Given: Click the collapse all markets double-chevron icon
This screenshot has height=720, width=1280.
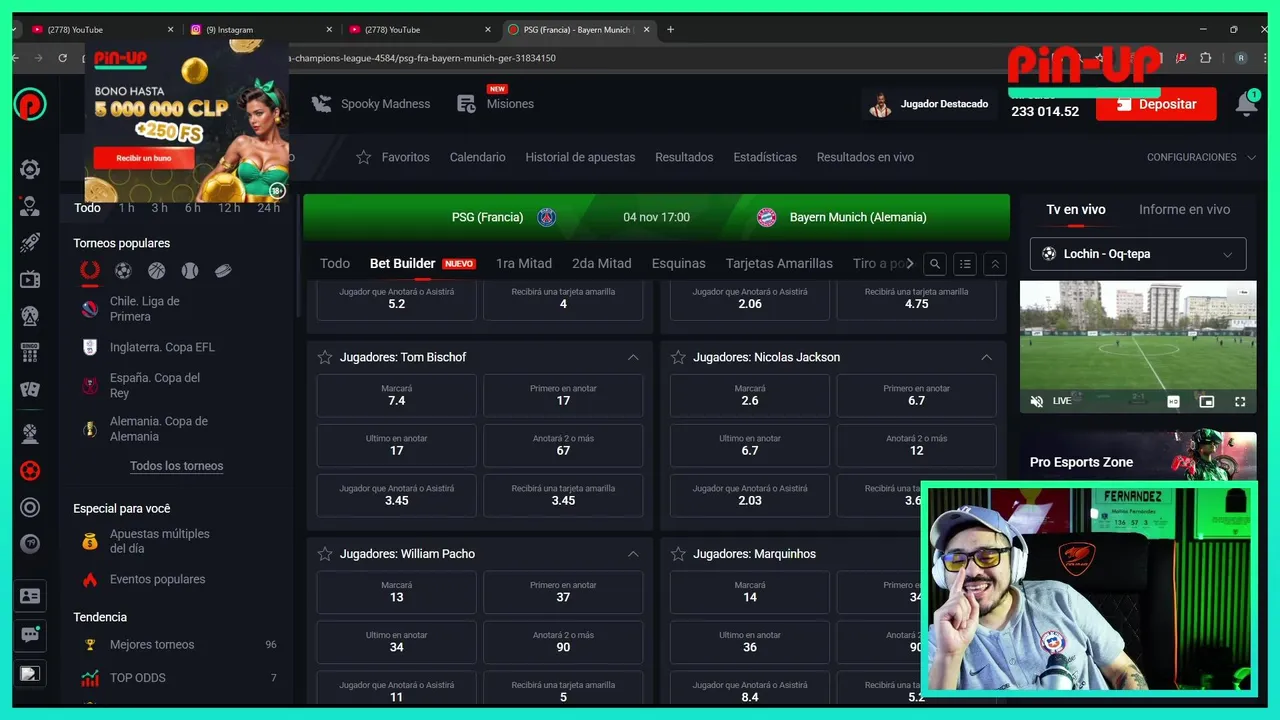Looking at the screenshot, I should [995, 264].
